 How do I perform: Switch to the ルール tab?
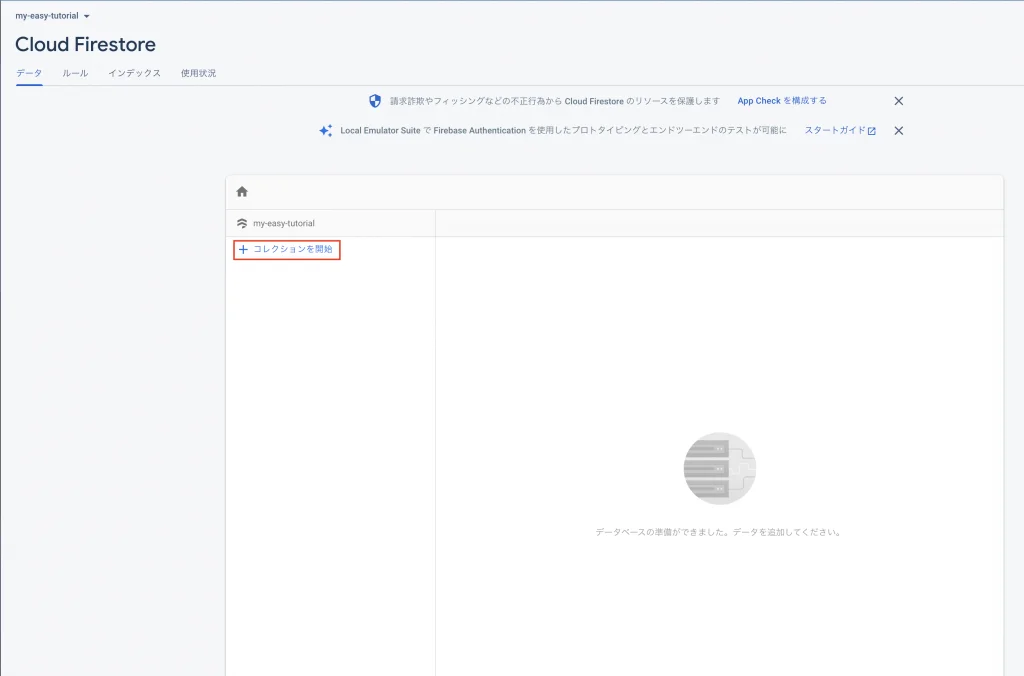point(75,73)
